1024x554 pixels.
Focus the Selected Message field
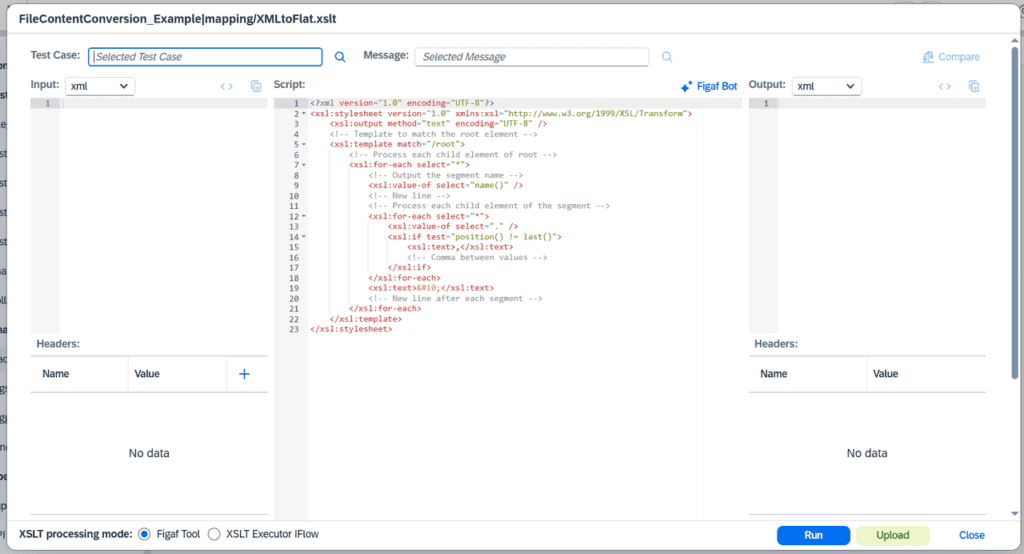(532, 57)
